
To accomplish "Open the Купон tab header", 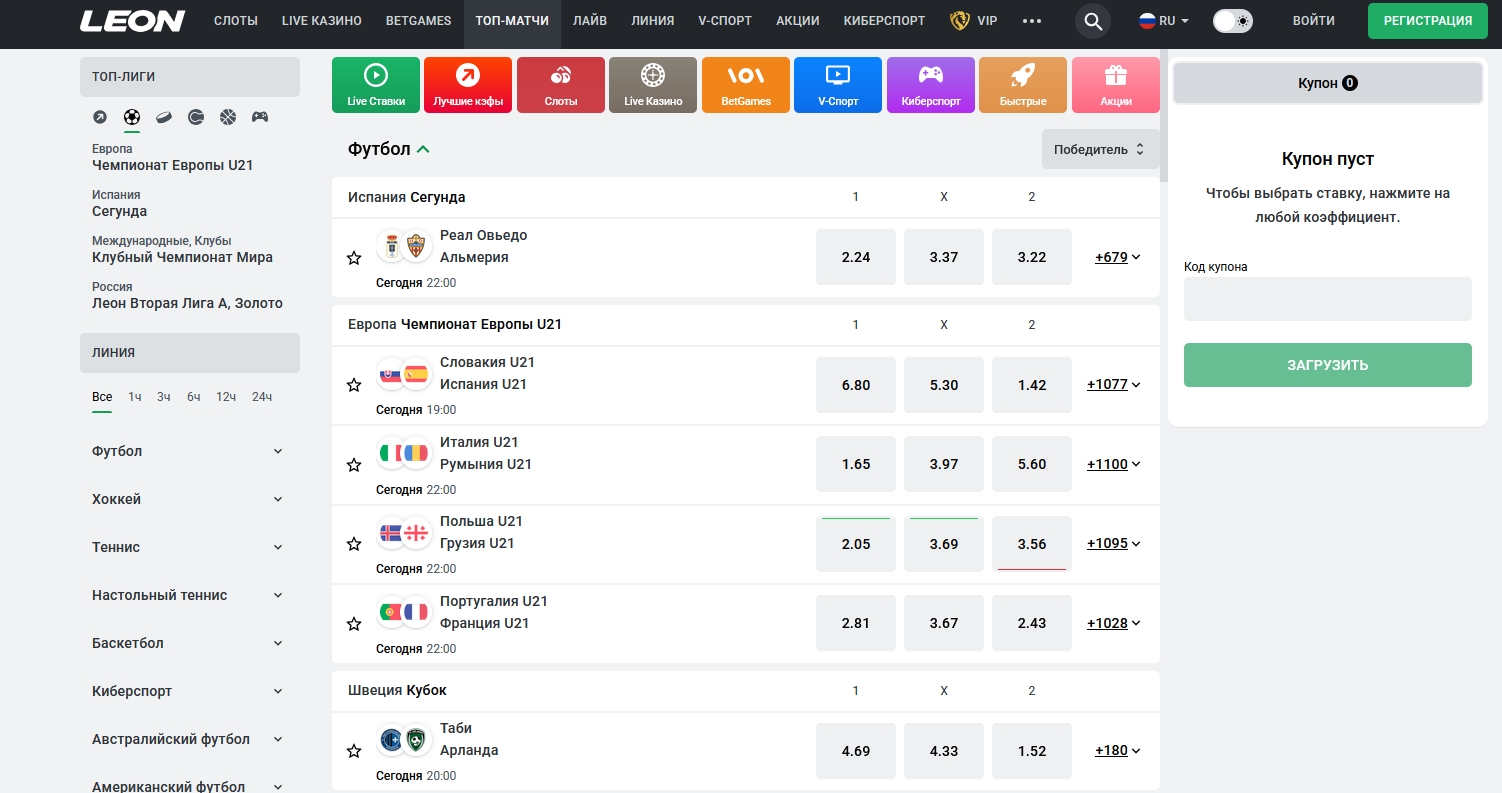I will point(1328,83).
